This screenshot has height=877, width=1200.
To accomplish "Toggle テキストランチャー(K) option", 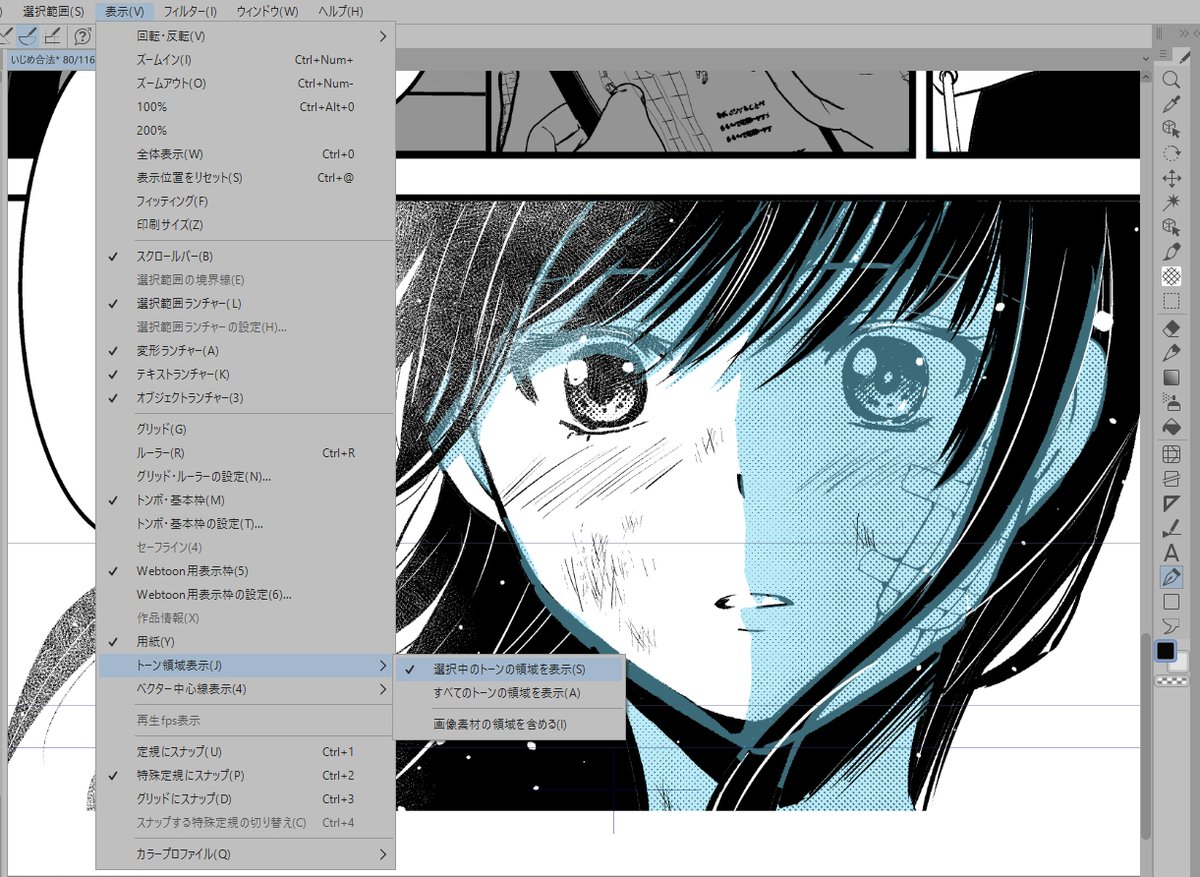I will click(246, 374).
